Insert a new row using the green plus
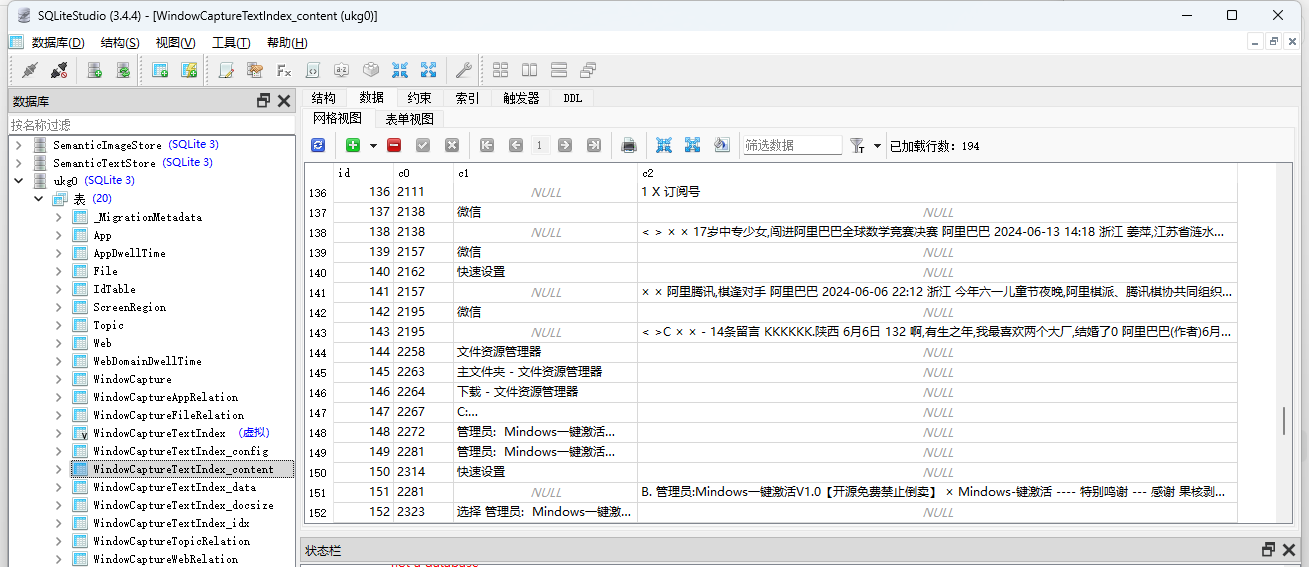1309x567 pixels. pos(353,145)
